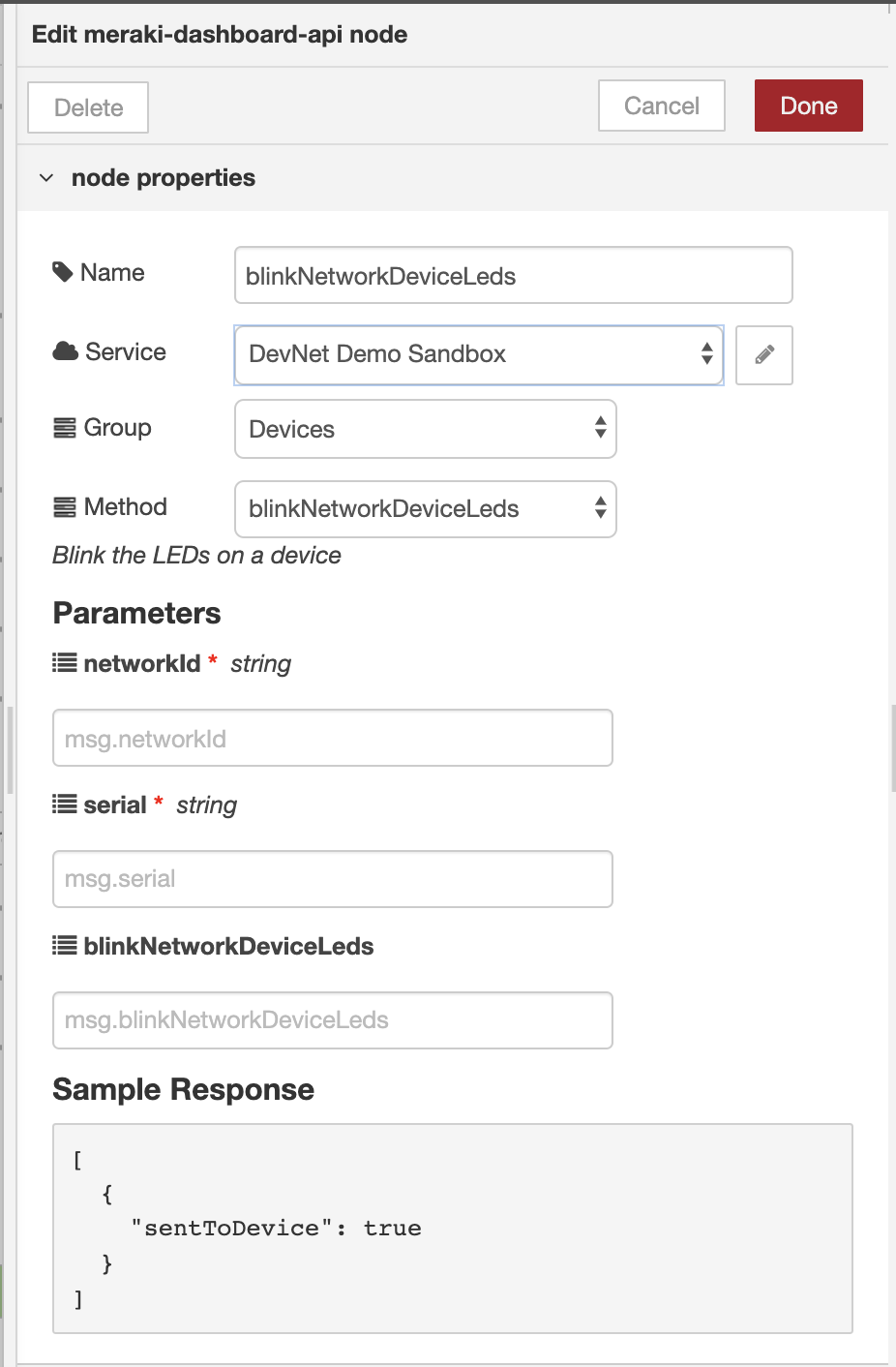Viewport: 896px width, 1367px height.
Task: Focus the Name text field
Action: (514, 275)
